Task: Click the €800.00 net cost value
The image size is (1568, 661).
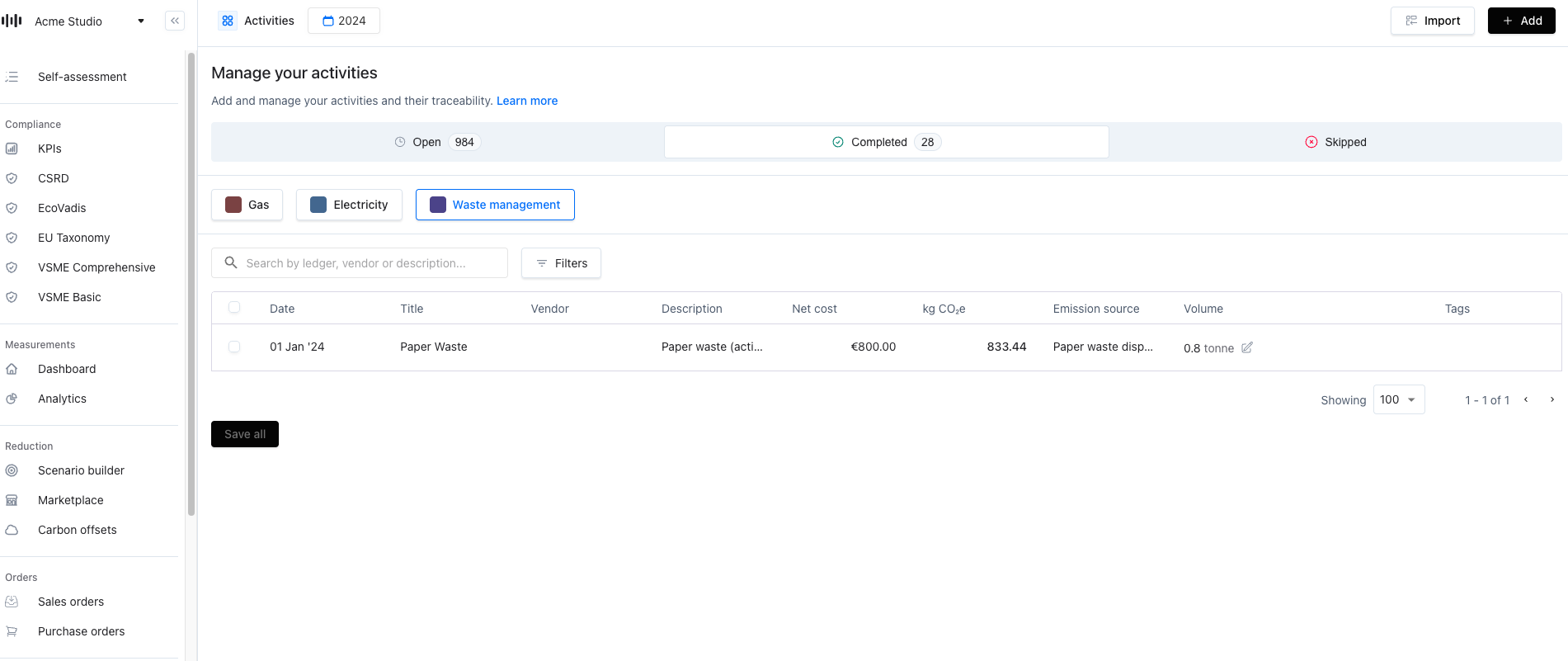Action: [x=873, y=347]
